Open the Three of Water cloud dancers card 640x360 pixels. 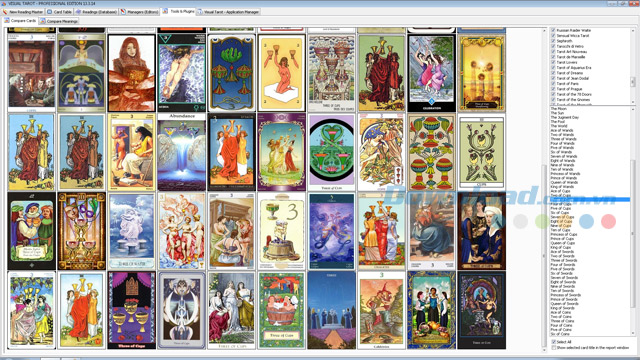click(x=131, y=231)
